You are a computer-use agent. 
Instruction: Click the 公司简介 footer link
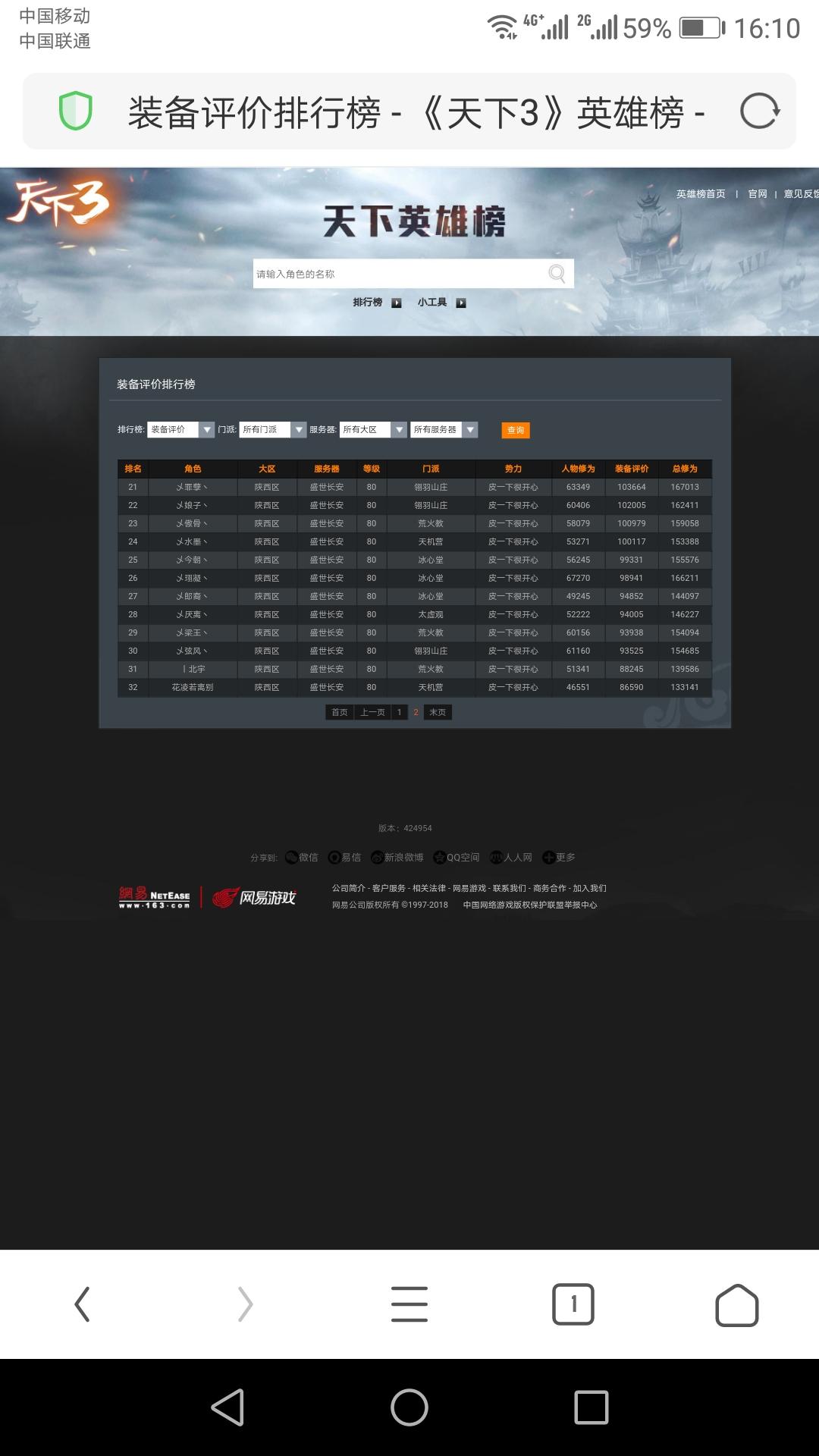tap(348, 888)
